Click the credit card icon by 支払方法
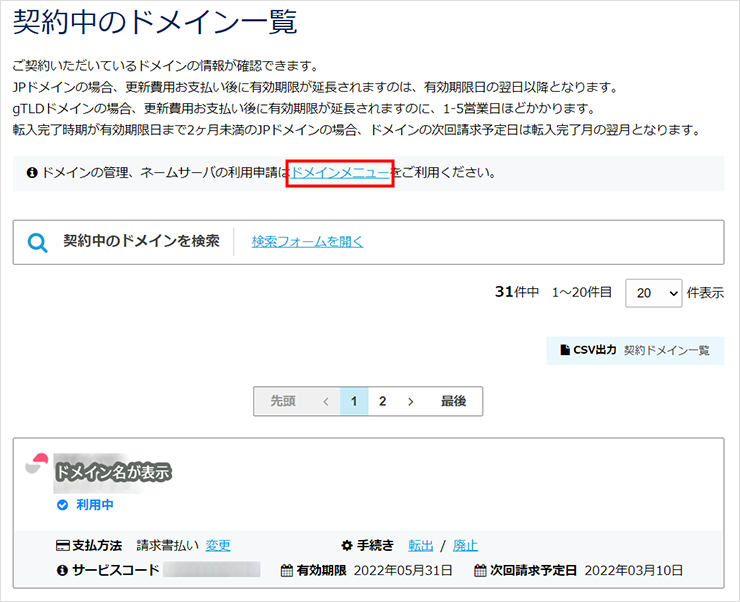The image size is (740, 602). tap(62, 546)
